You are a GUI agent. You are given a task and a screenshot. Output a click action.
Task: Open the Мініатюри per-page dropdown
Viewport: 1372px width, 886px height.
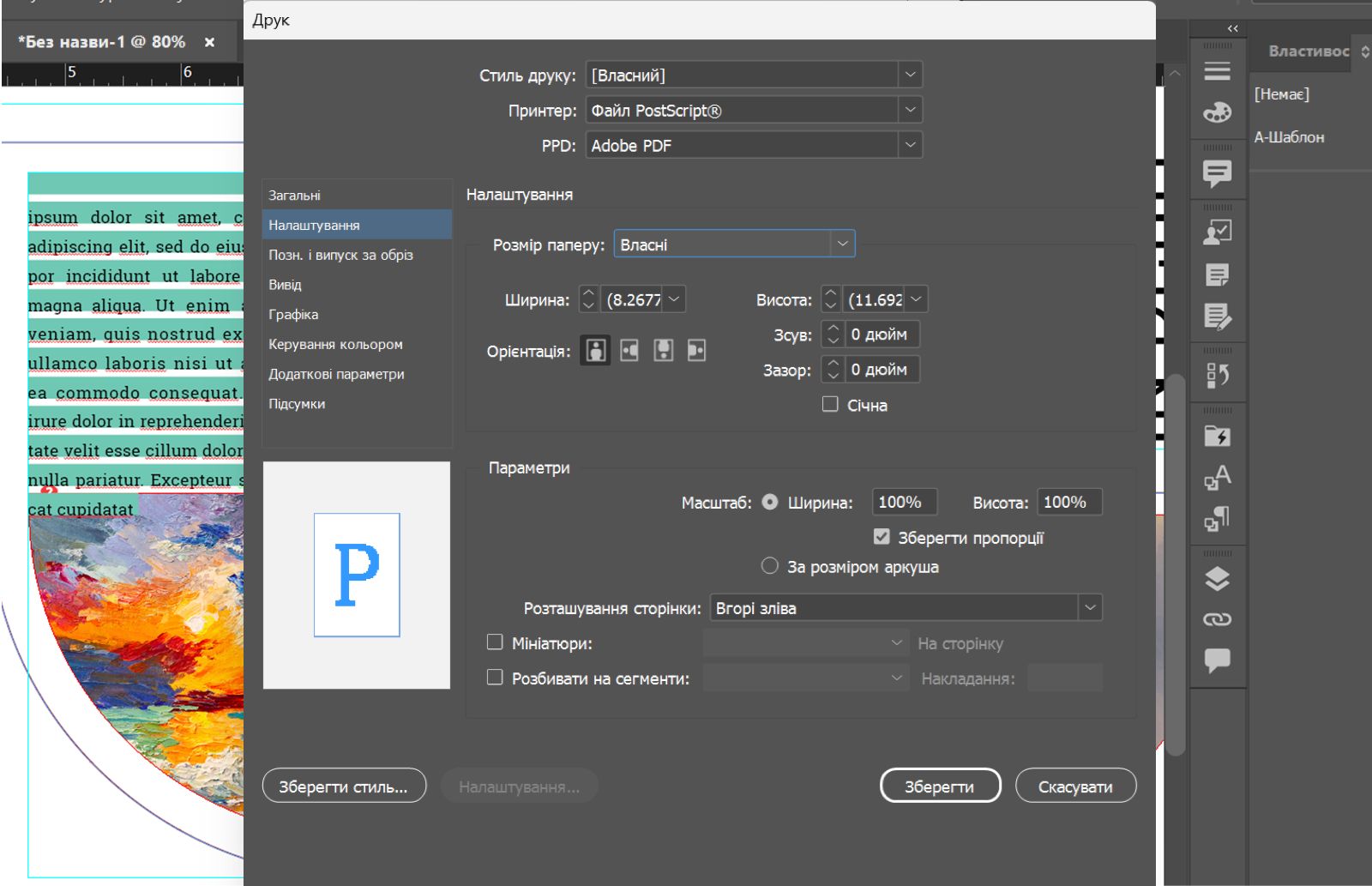[806, 643]
